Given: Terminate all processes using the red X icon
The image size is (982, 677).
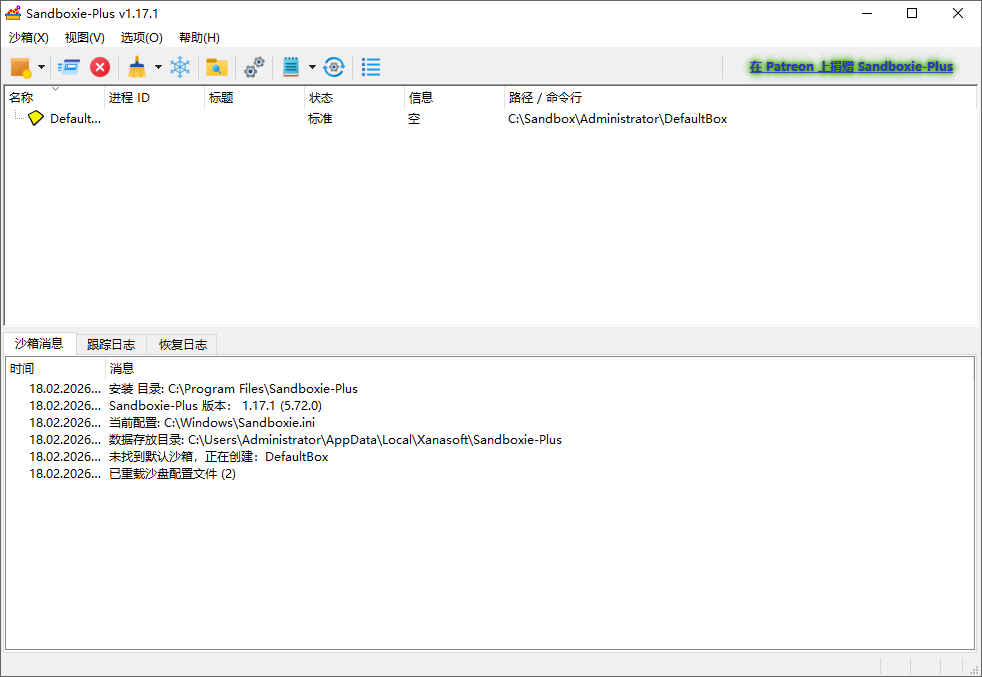Looking at the screenshot, I should pos(99,66).
